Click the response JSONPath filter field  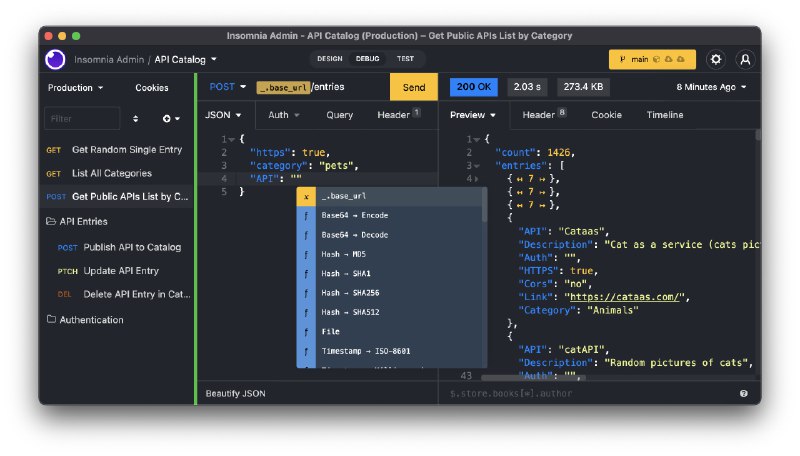pos(589,393)
